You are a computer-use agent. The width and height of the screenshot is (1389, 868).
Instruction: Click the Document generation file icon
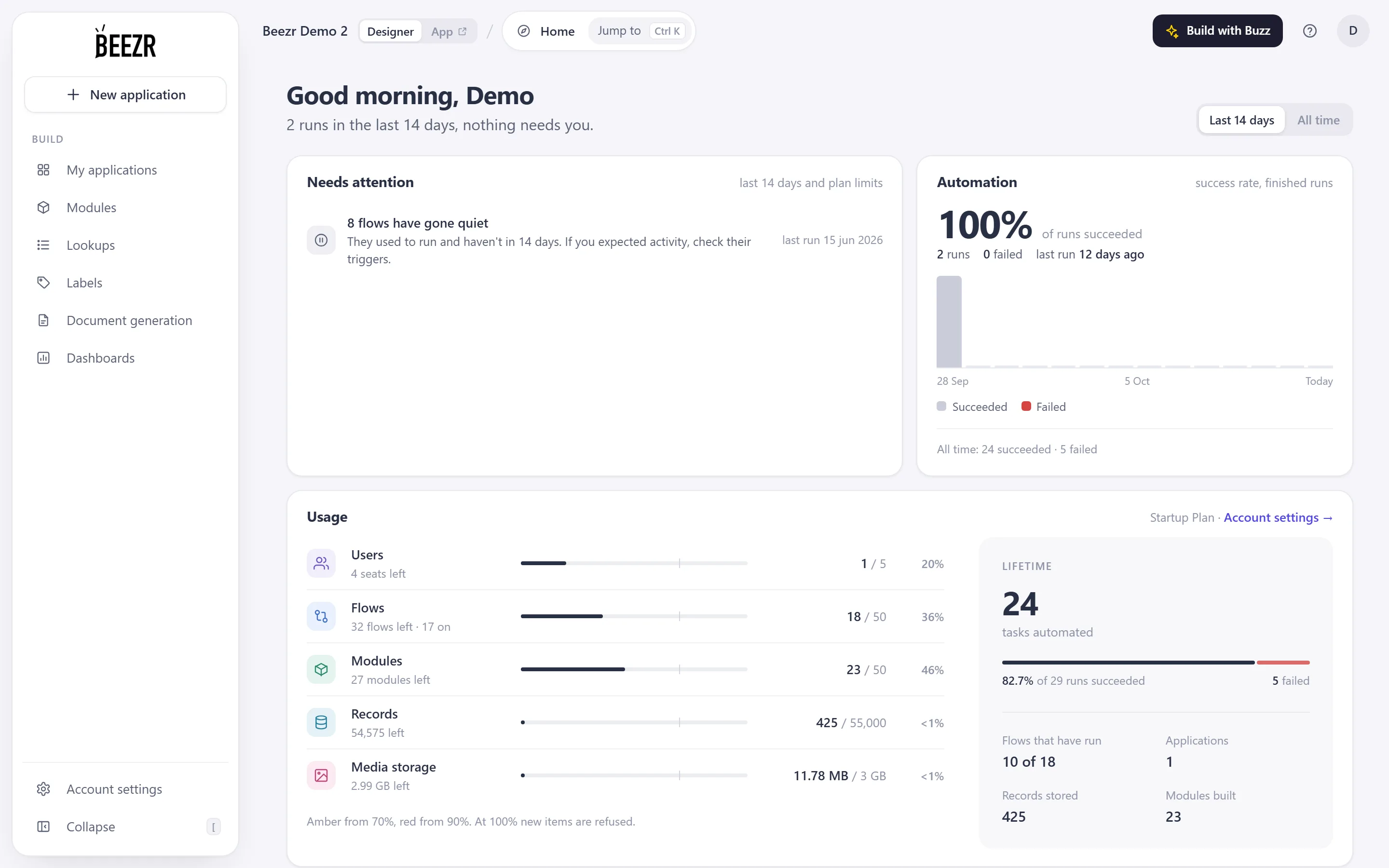point(43,320)
